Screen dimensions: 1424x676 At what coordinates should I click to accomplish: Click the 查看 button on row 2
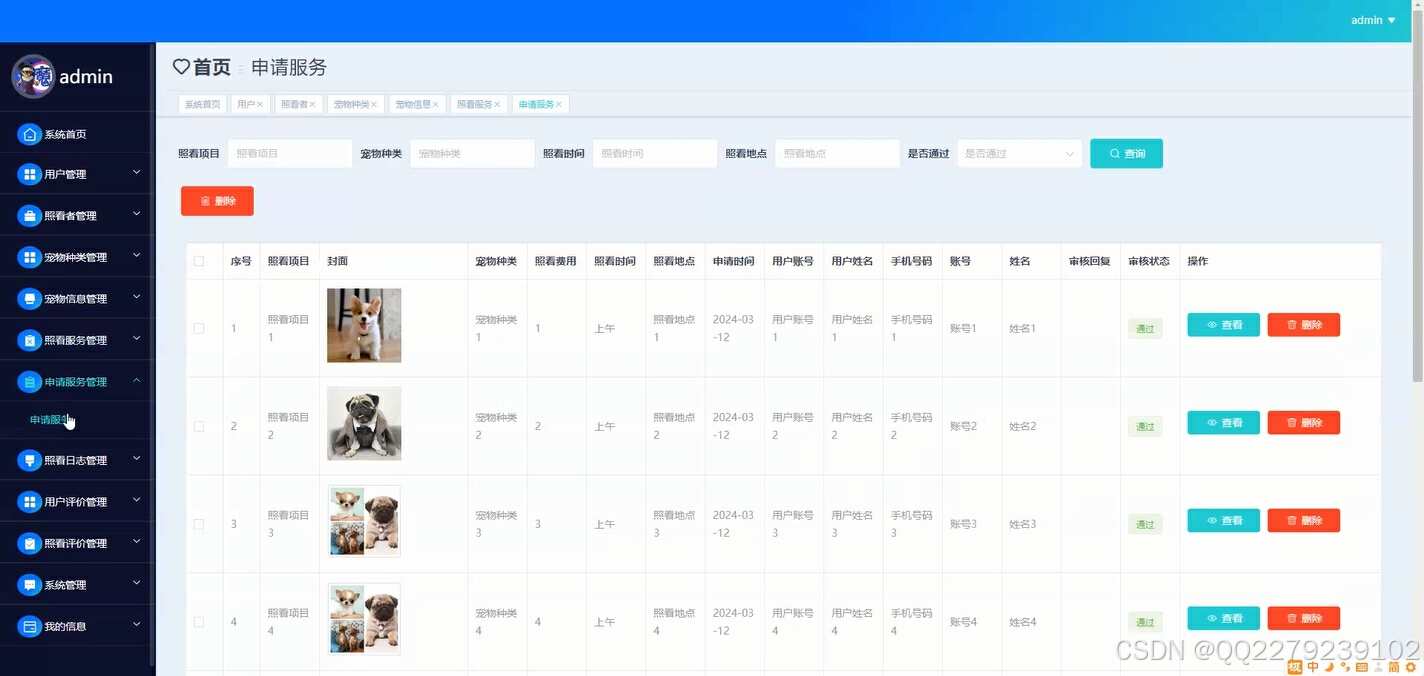(1223, 422)
